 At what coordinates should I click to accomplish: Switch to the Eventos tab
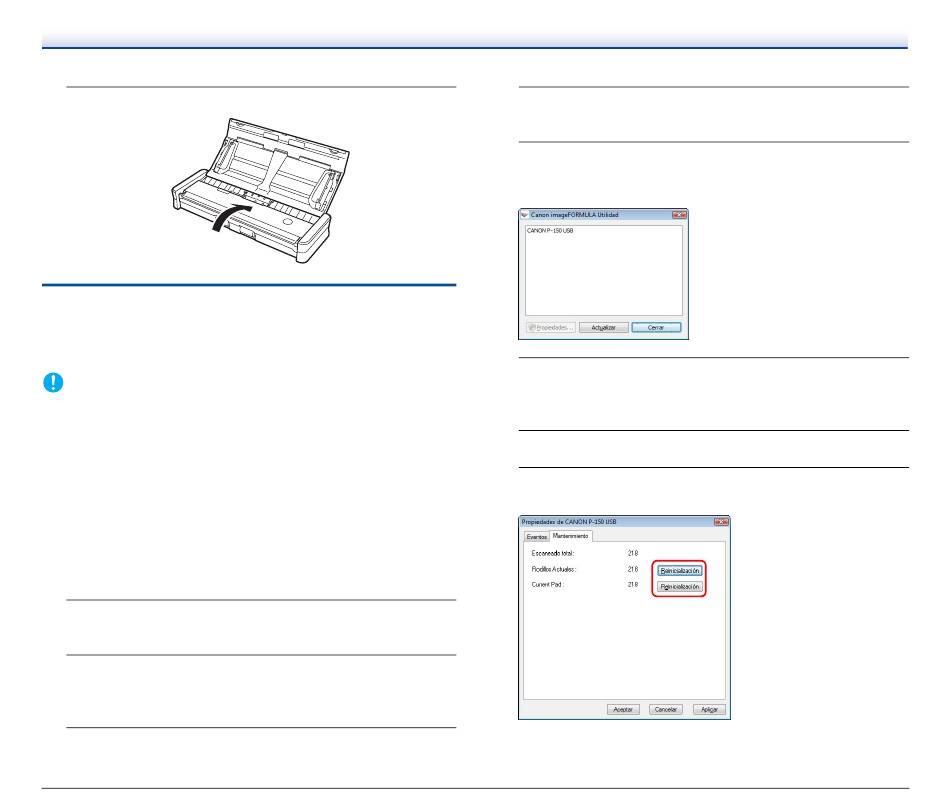click(537, 537)
